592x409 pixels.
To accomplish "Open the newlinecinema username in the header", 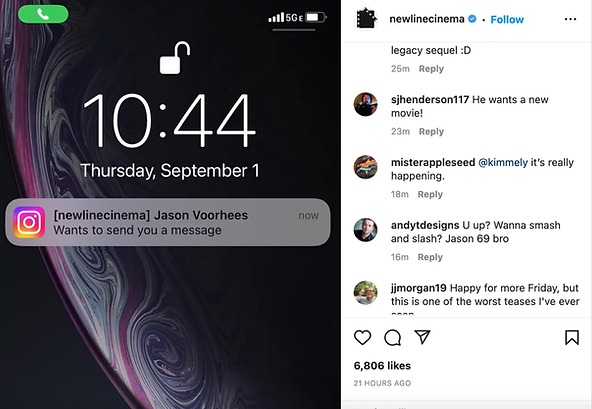I will click(x=427, y=19).
